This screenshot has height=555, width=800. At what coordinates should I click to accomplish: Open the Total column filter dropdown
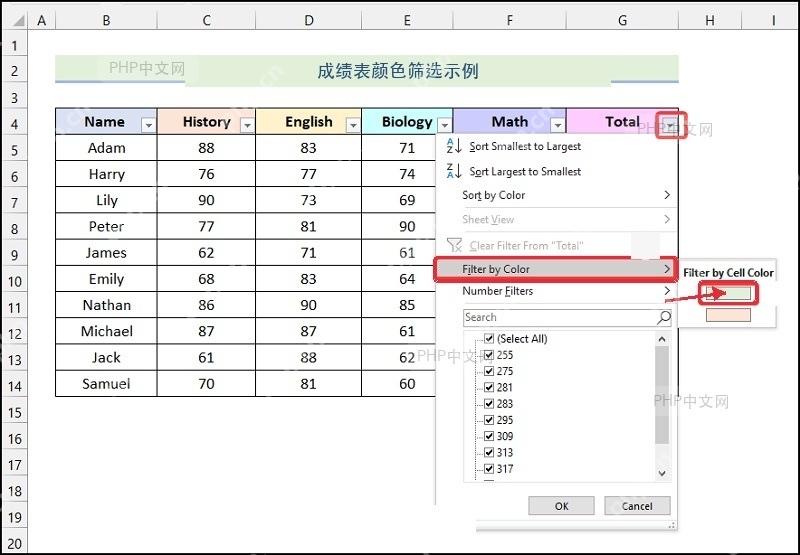click(x=670, y=124)
